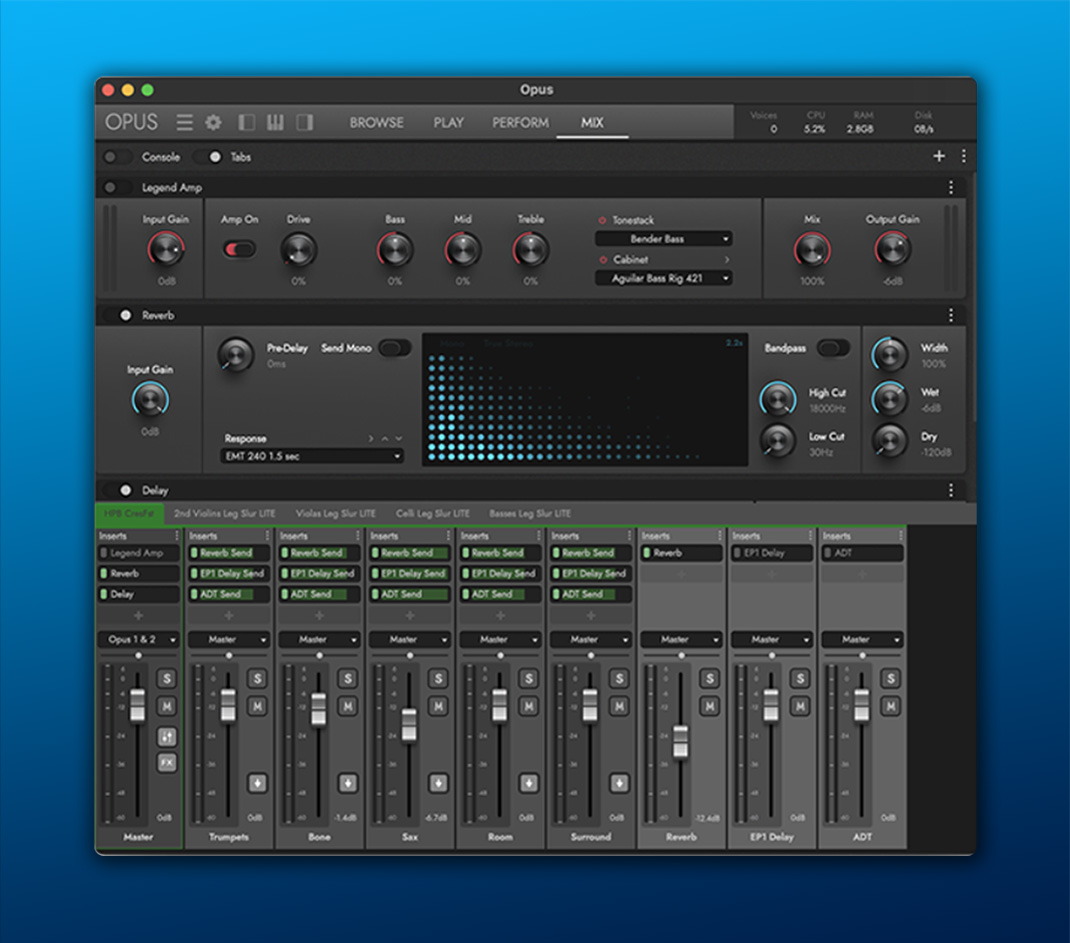Open the Sax Master output dropdown

[x=409, y=639]
